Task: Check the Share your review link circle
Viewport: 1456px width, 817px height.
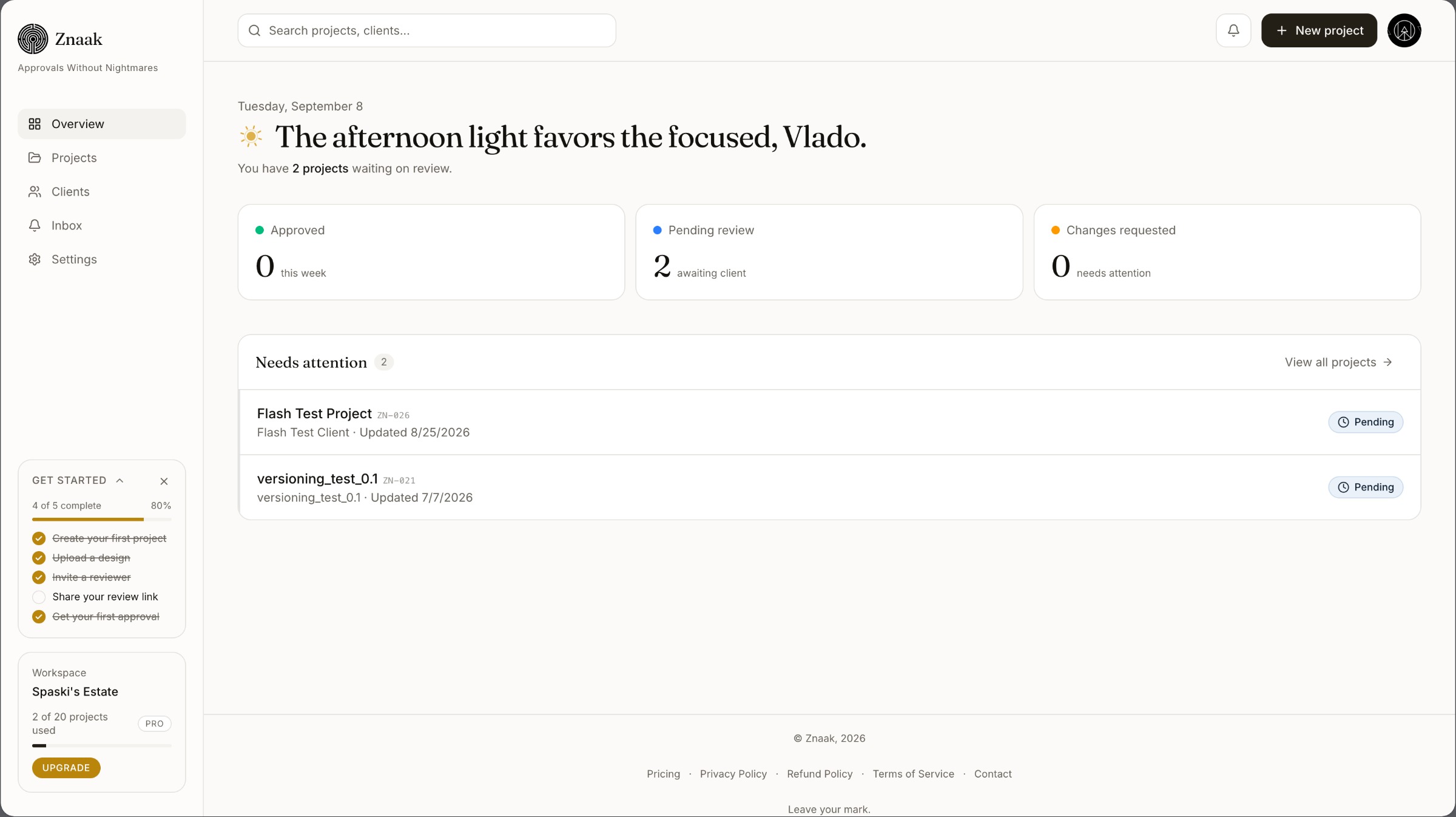Action: [x=39, y=597]
